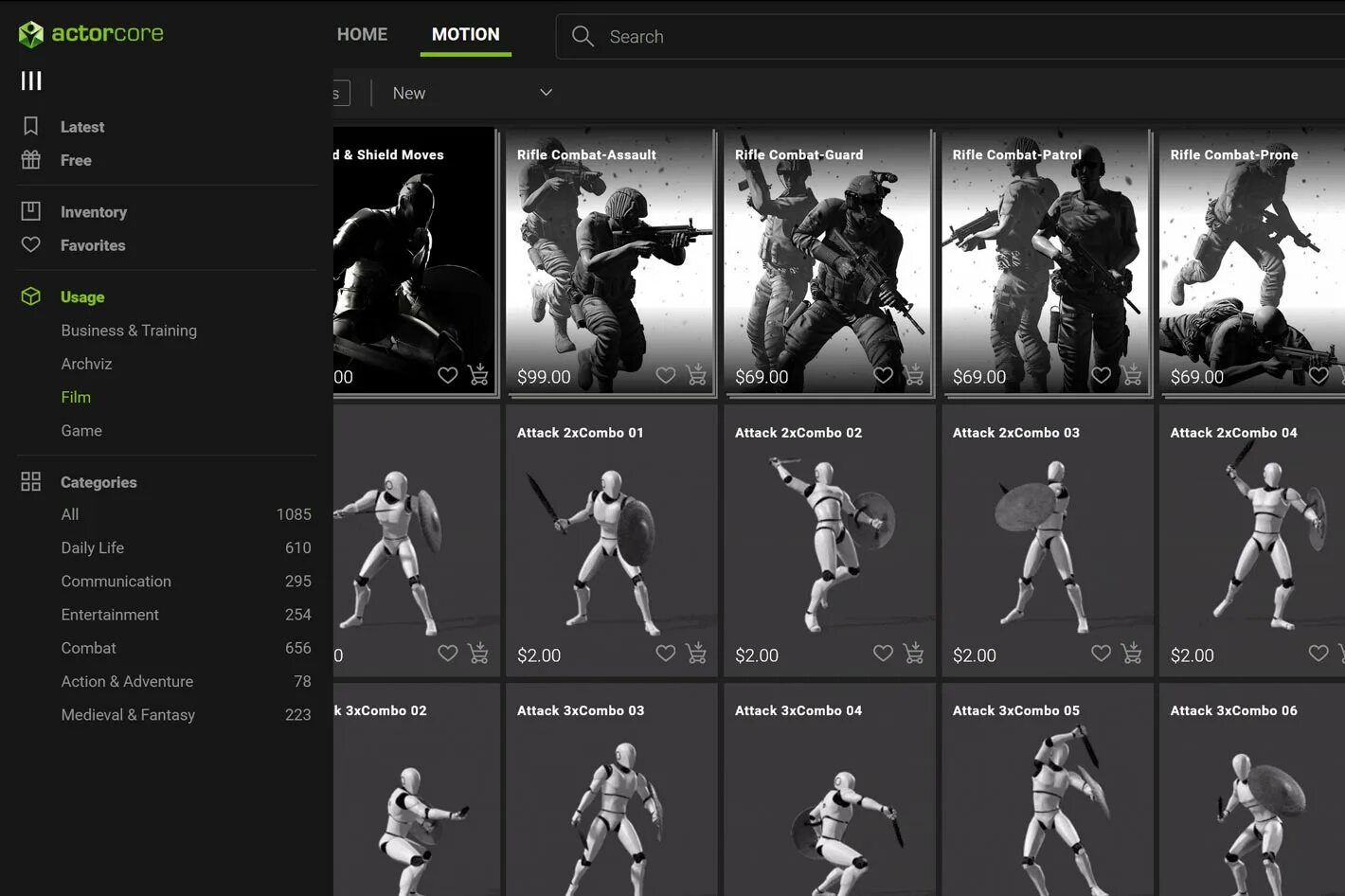Add Attack 2xCombo 02 to cart

[x=914, y=653]
